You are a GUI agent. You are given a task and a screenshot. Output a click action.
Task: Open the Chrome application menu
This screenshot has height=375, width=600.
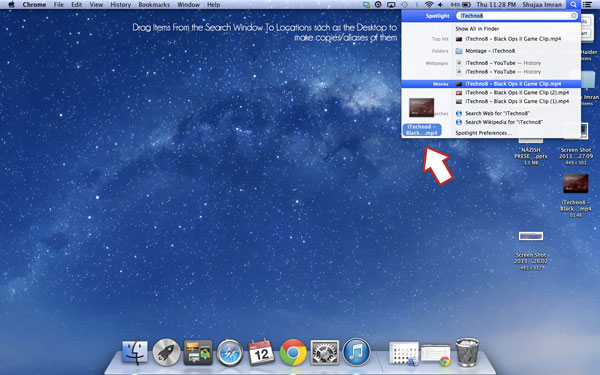tap(34, 5)
